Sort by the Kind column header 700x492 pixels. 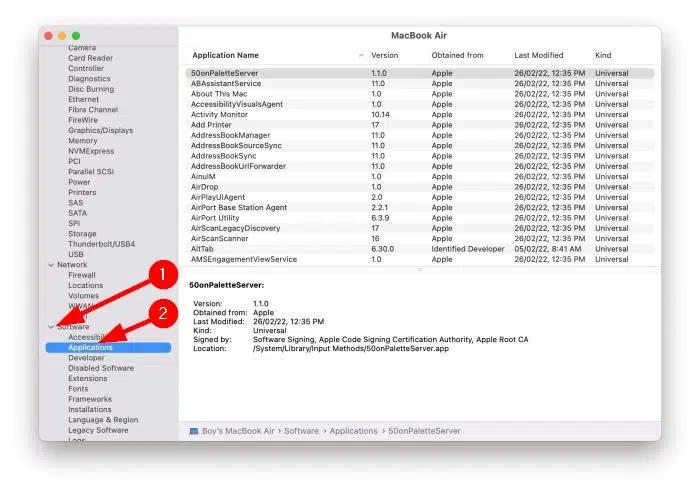click(x=603, y=55)
